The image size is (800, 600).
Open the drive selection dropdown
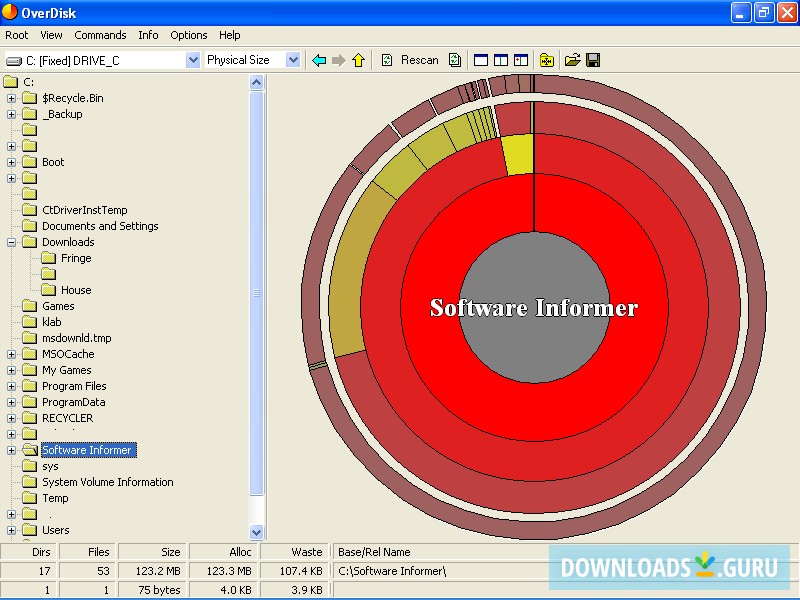193,60
